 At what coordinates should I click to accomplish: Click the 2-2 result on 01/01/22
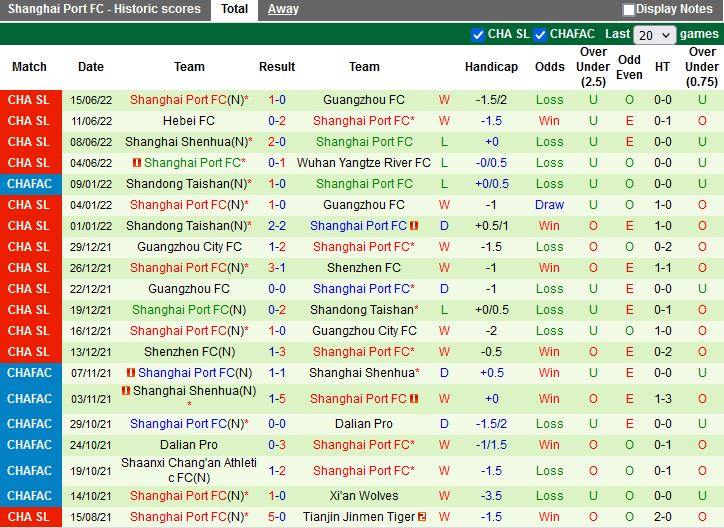tap(277, 226)
